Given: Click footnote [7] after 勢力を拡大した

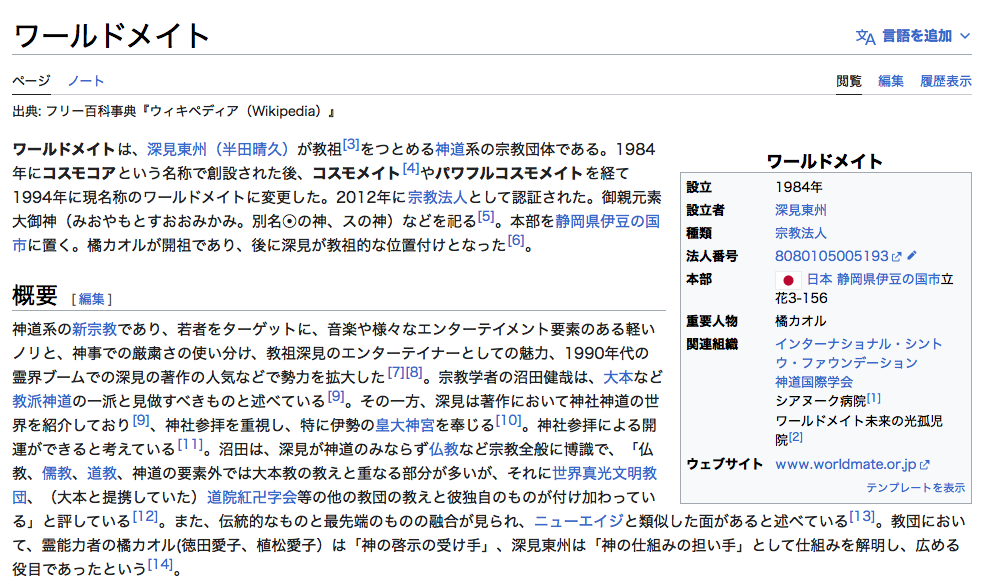Looking at the screenshot, I should pyautogui.click(x=396, y=373).
